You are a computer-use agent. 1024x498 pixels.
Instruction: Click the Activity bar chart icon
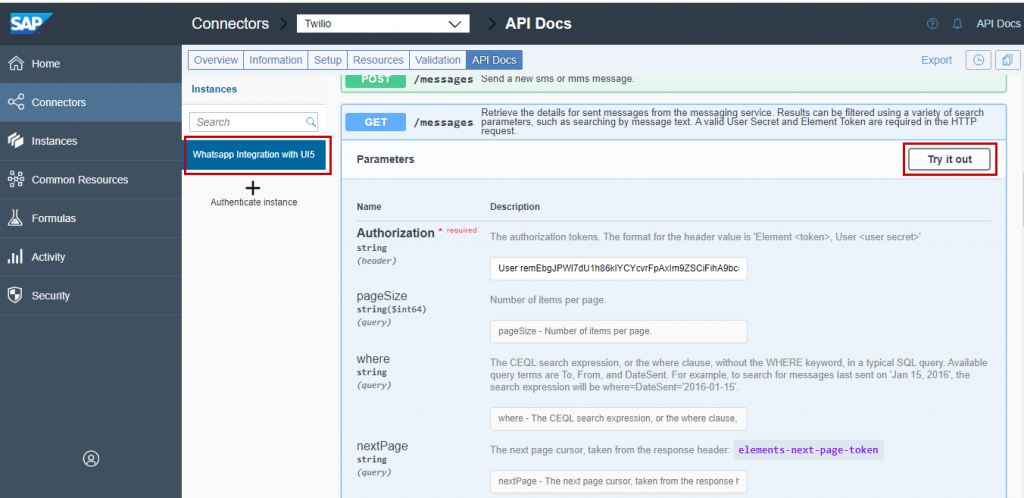16,257
